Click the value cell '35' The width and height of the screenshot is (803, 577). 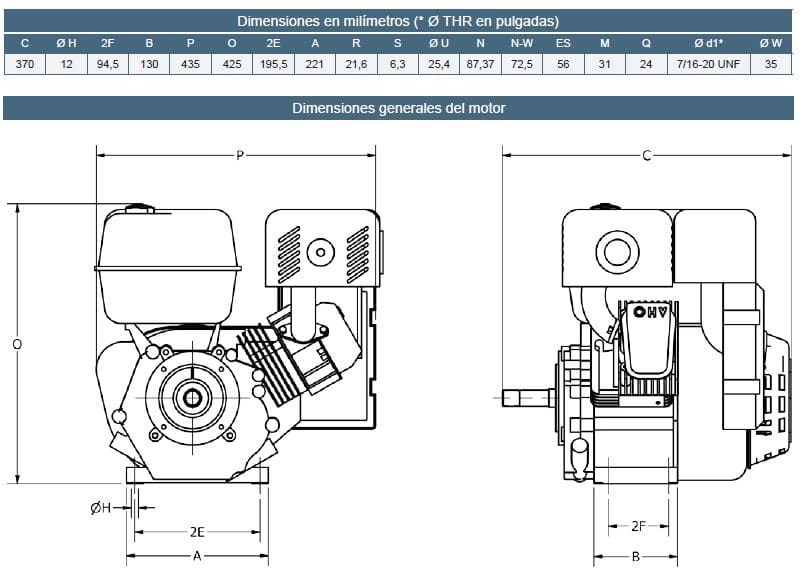click(771, 65)
